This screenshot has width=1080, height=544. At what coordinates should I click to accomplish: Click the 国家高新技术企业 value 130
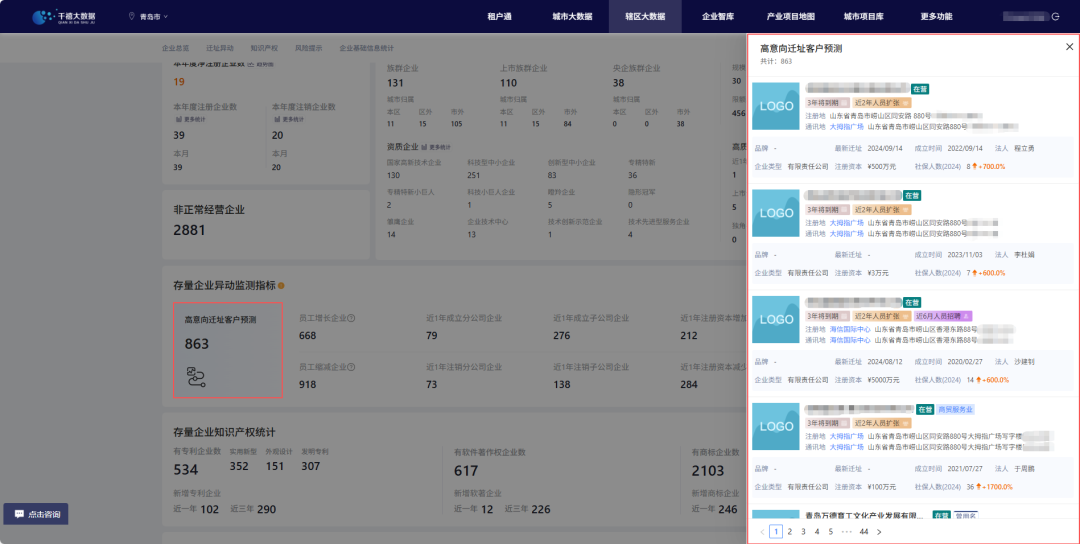[x=393, y=176]
